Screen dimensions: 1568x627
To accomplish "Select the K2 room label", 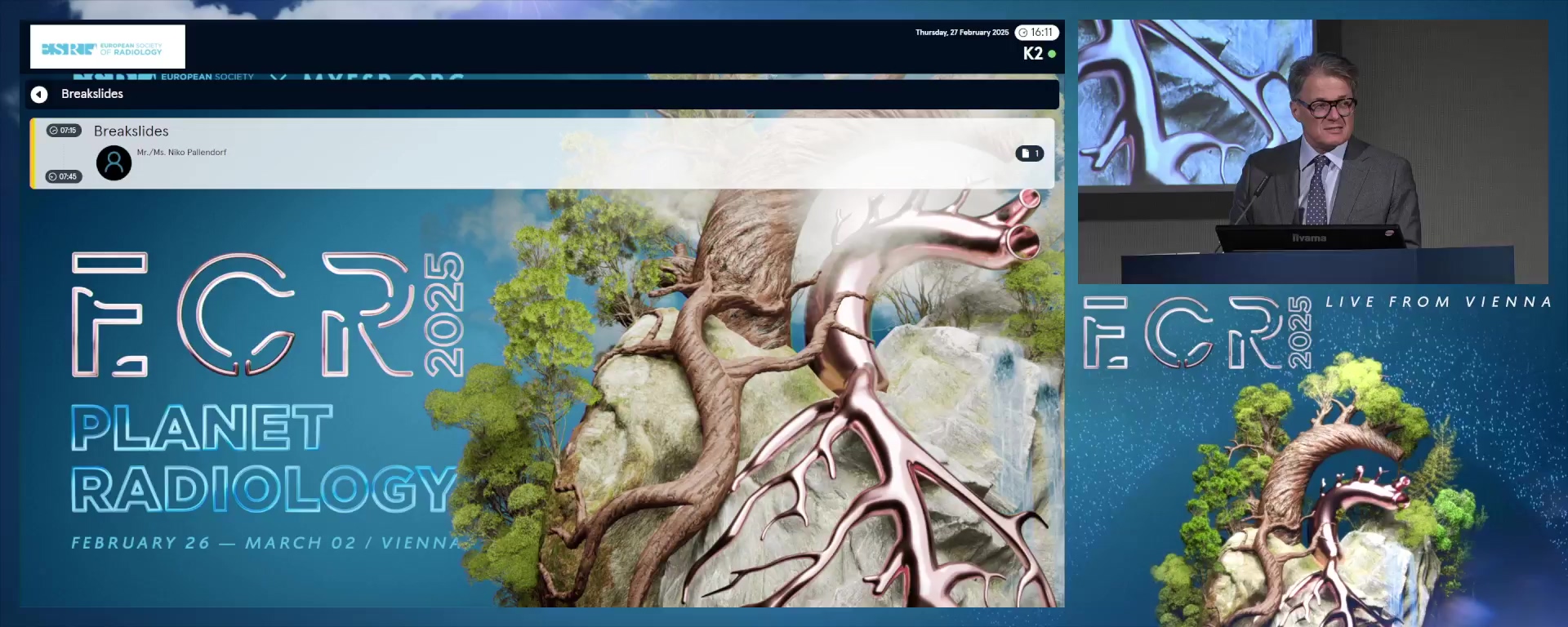I will [x=1032, y=53].
